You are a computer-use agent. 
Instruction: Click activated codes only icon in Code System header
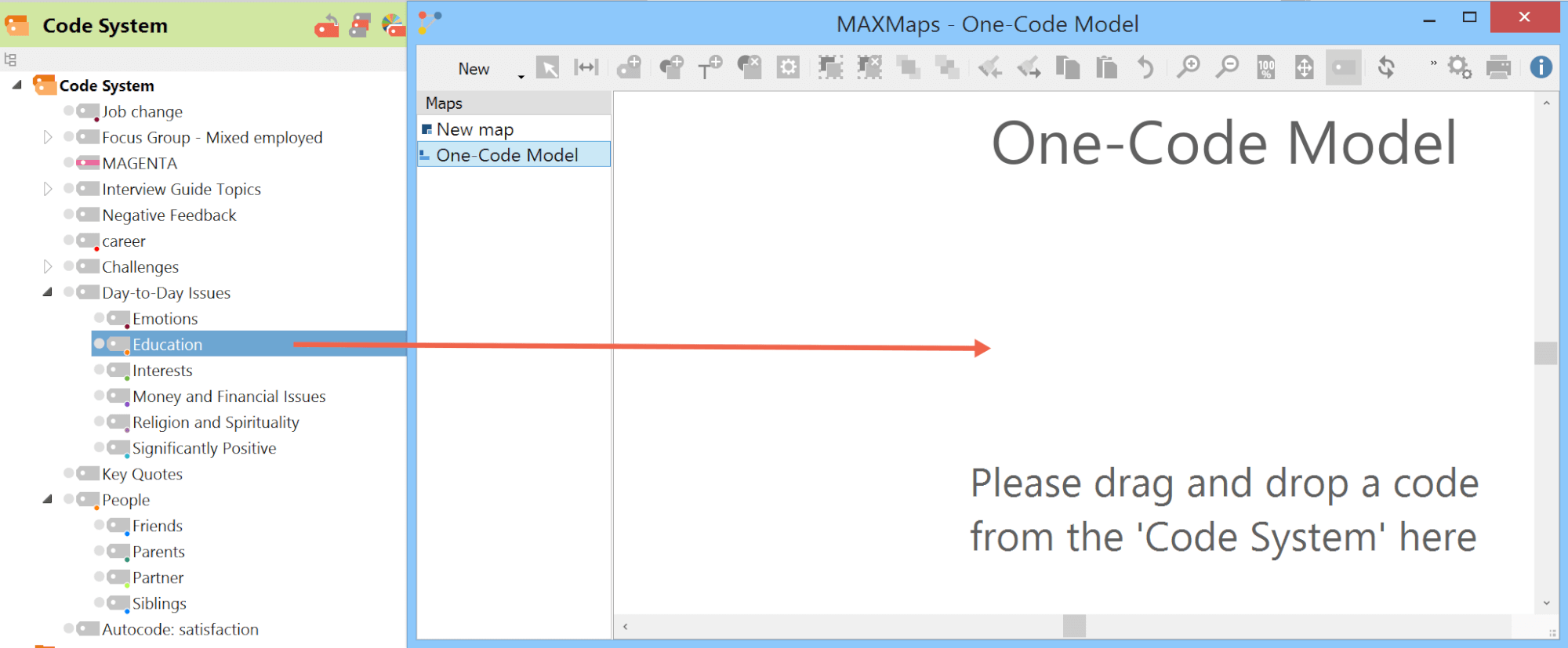[361, 26]
